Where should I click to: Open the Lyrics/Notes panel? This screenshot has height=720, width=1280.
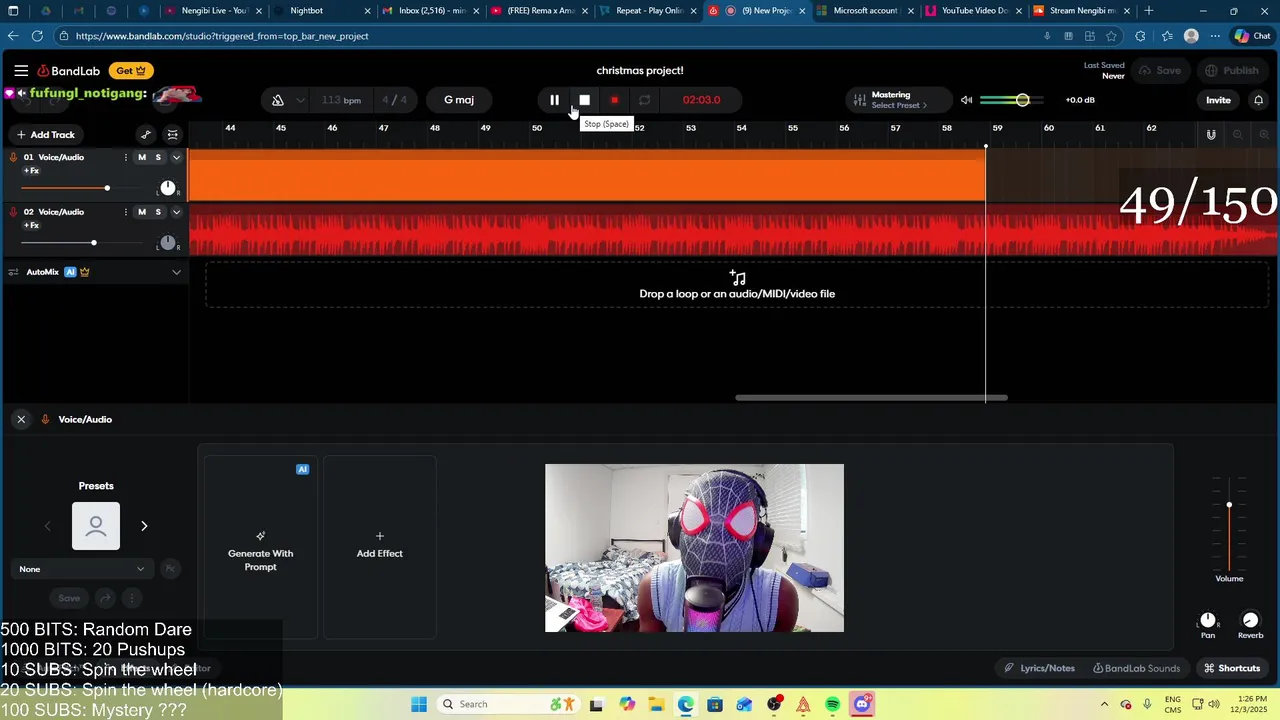click(x=1040, y=668)
